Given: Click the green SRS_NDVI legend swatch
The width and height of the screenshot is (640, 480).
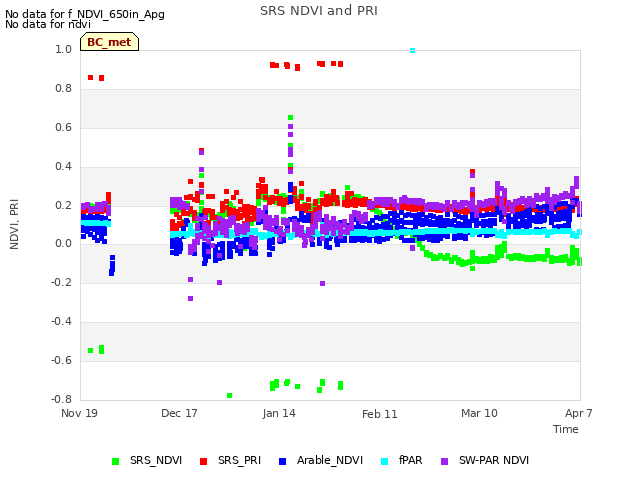Looking at the screenshot, I should tap(116, 461).
